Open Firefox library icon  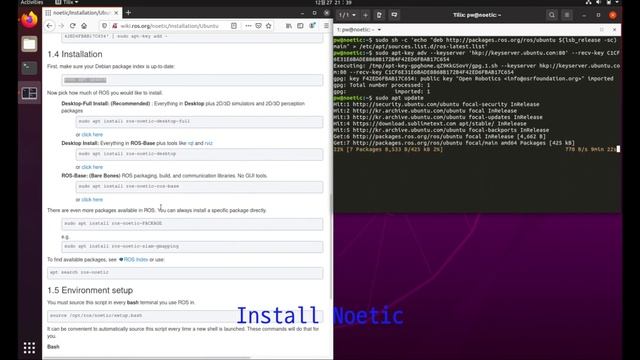289,26
